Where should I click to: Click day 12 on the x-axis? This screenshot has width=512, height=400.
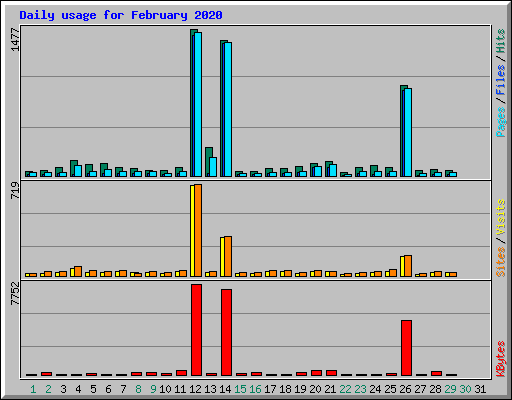[195, 389]
